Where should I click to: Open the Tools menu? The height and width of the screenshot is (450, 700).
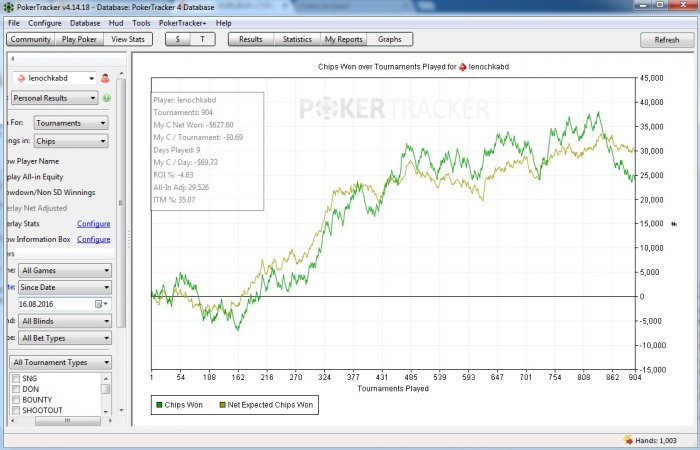[x=141, y=23]
